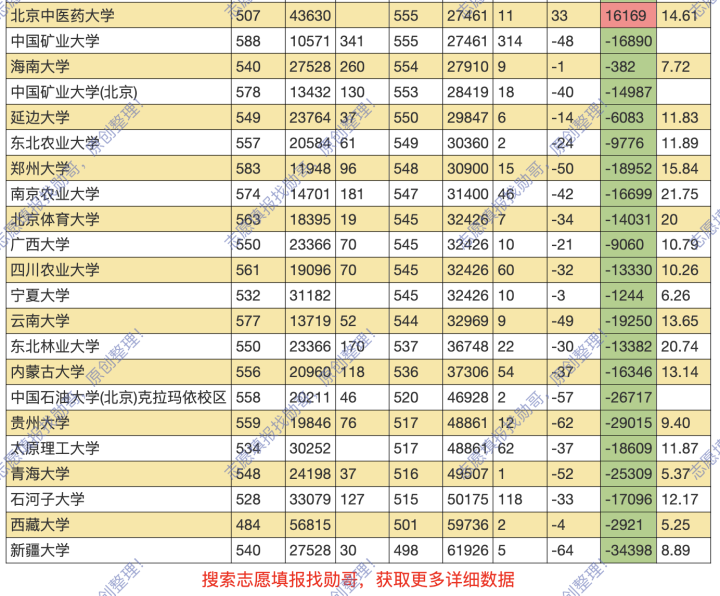Click rank value 13719 in 云南大学 row
Screen dimensions: 720x596
tap(310, 321)
